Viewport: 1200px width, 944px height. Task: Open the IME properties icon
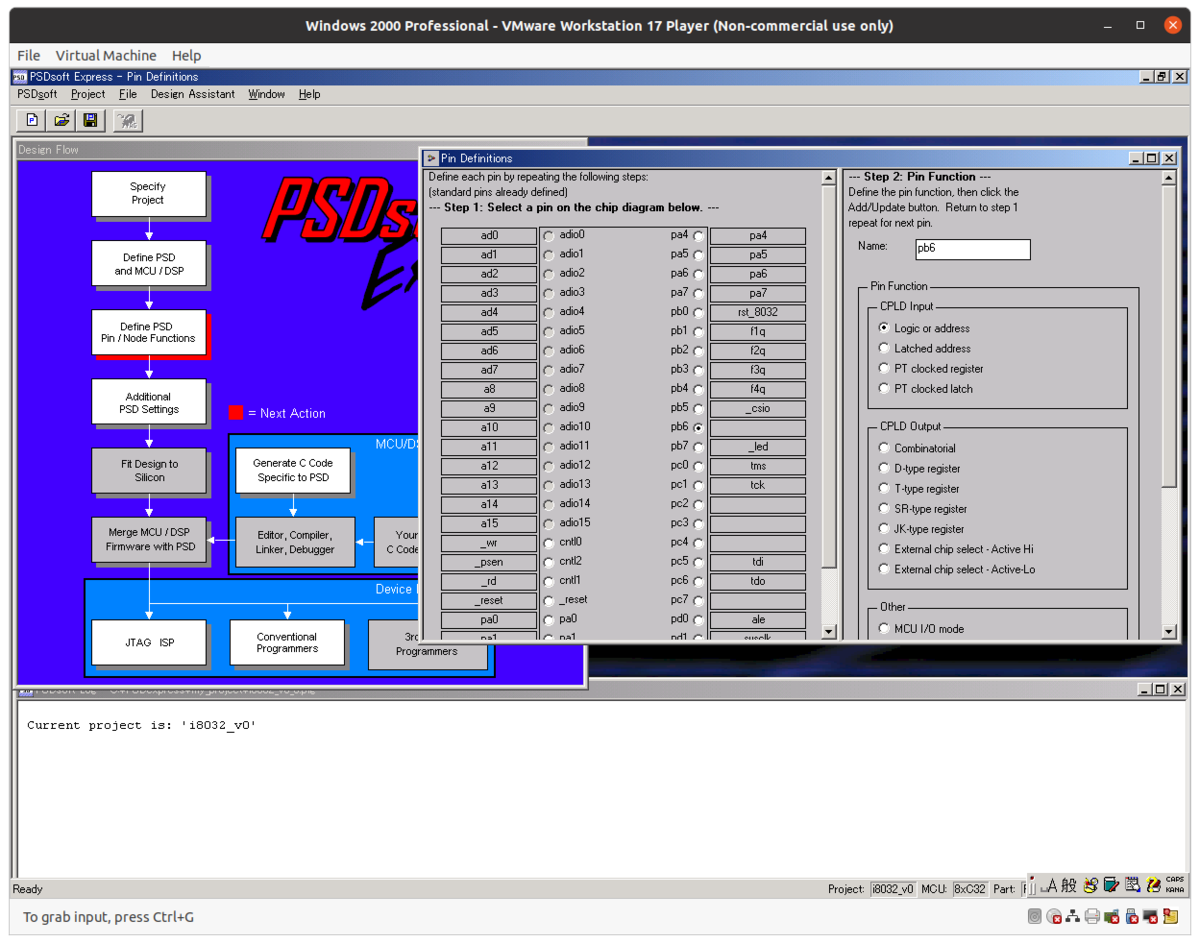(x=1132, y=885)
